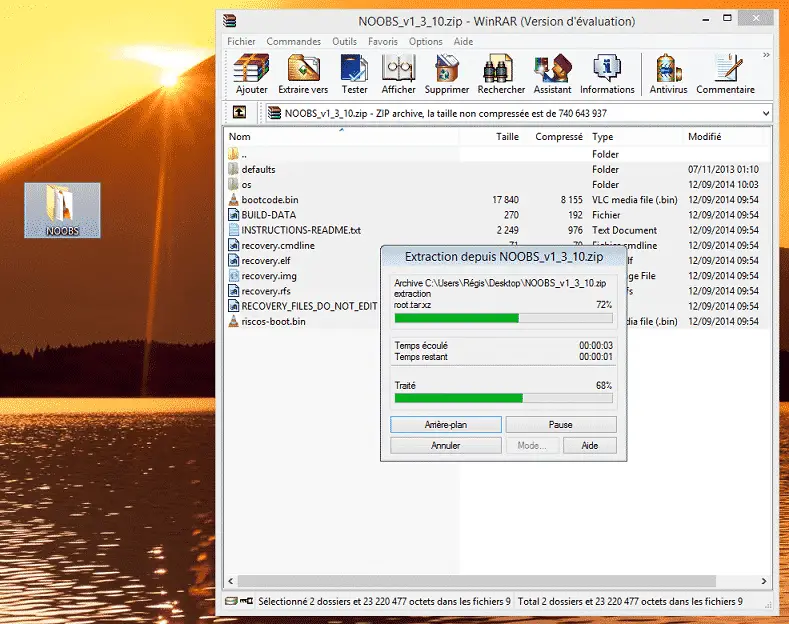The image size is (789, 624).
Task: Click the Afficher toolbar icon
Action: (x=398, y=74)
